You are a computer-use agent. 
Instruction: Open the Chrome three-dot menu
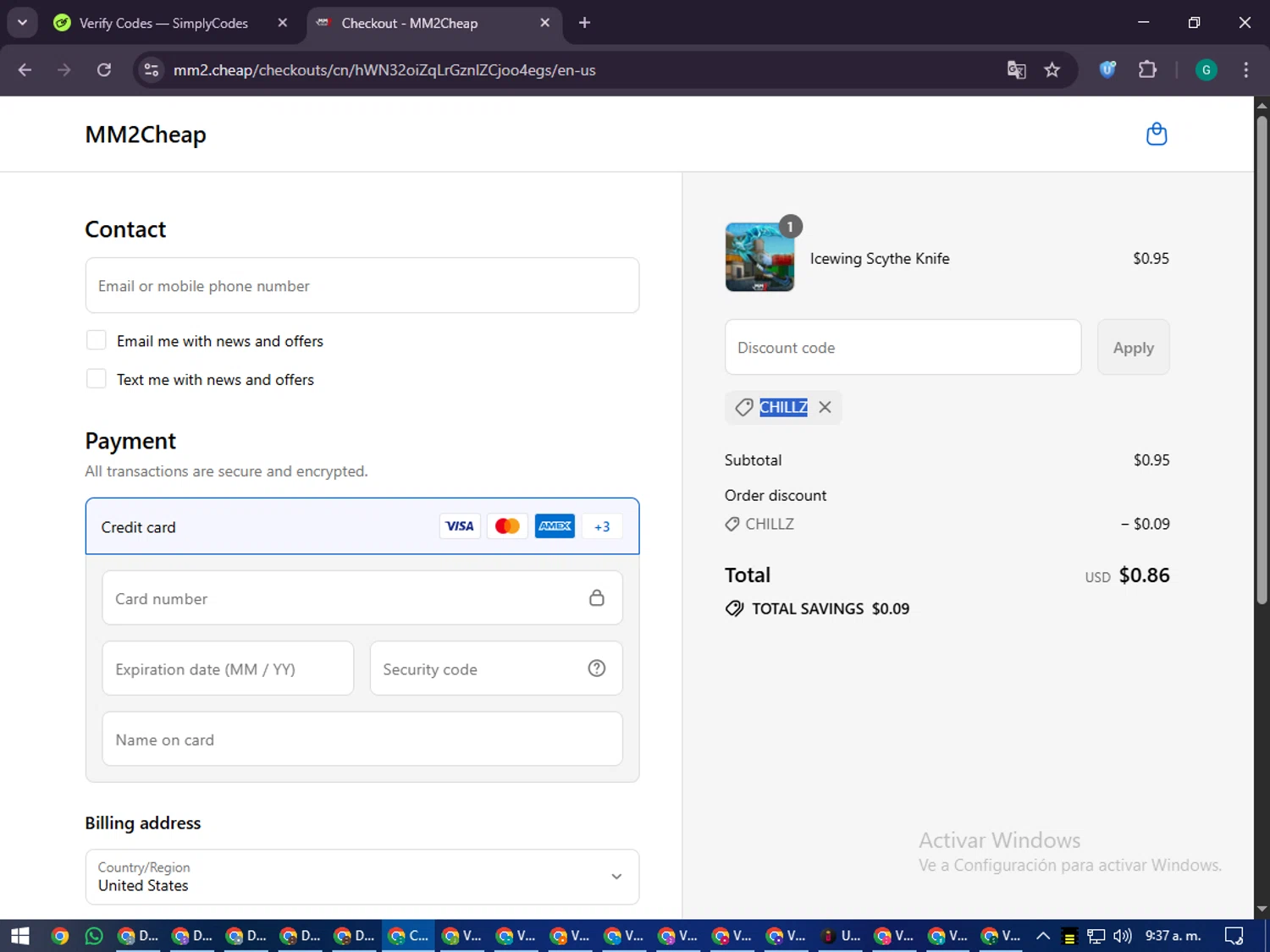point(1245,70)
